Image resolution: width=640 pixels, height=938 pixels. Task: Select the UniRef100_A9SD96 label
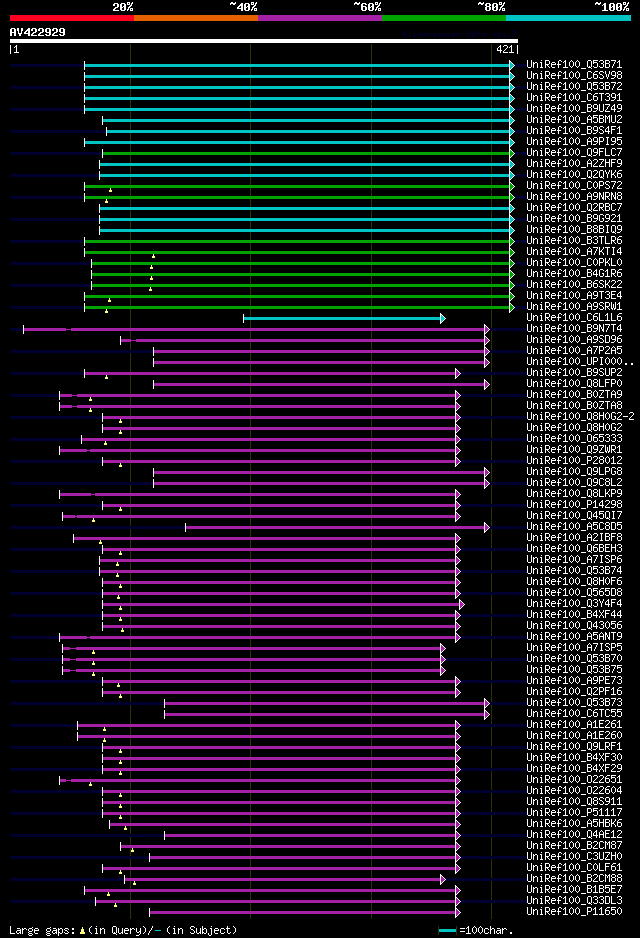coord(574,339)
